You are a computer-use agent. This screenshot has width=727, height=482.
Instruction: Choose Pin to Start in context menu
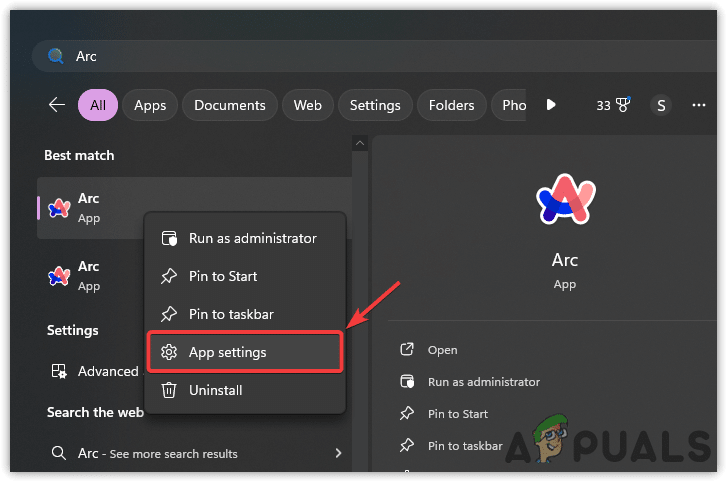(x=223, y=276)
